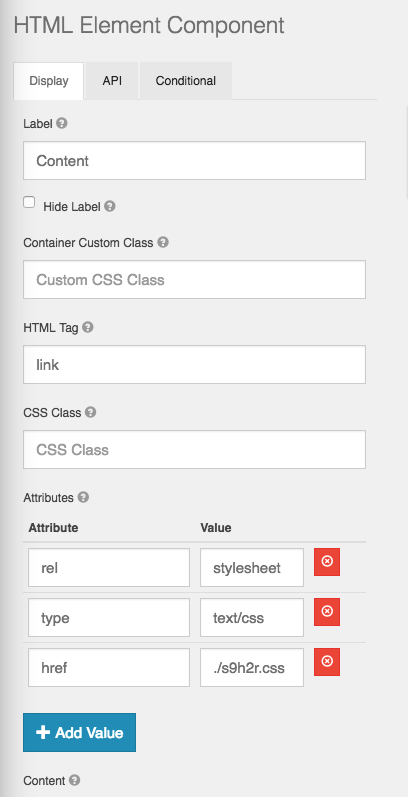Click the Add Value button
This screenshot has height=797, width=408.
click(79, 732)
